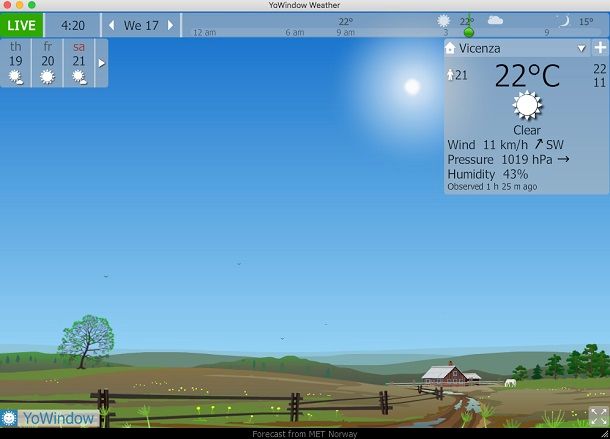Click the farmhouse in the landscape
The image size is (610, 439).
point(451,375)
